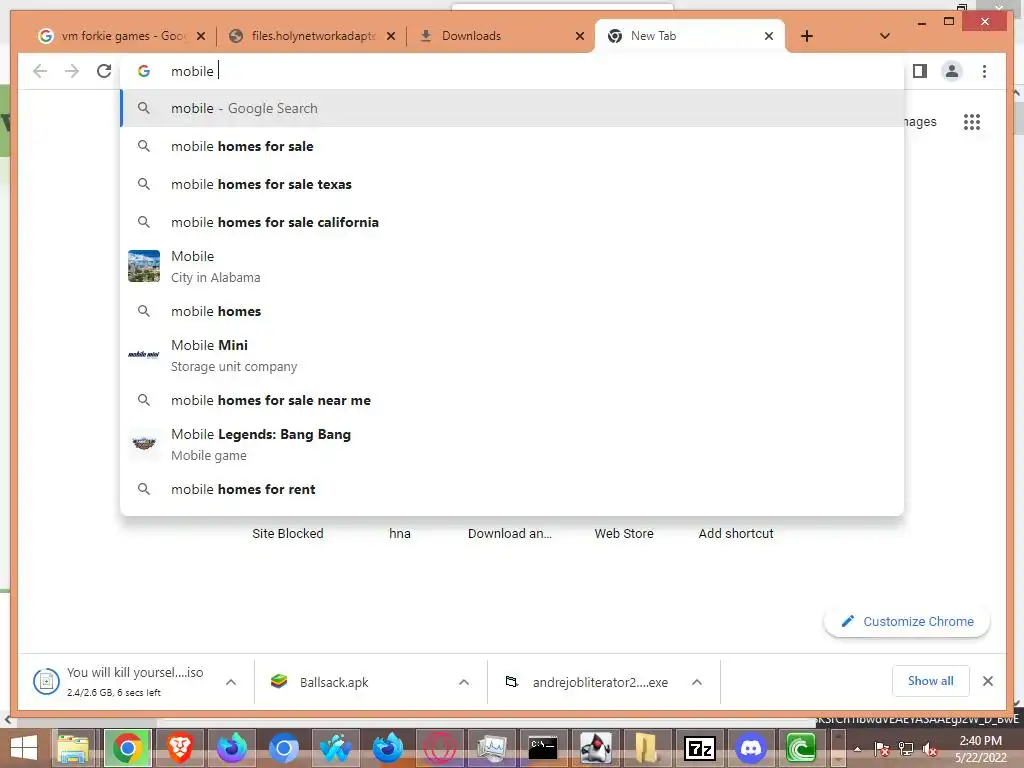
Task: Pick 'mobile homes for sale texas'
Action: 513,184
